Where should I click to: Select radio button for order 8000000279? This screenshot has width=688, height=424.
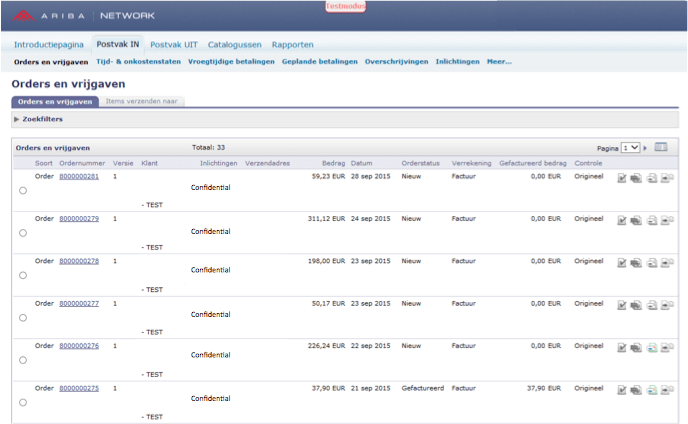click(23, 233)
